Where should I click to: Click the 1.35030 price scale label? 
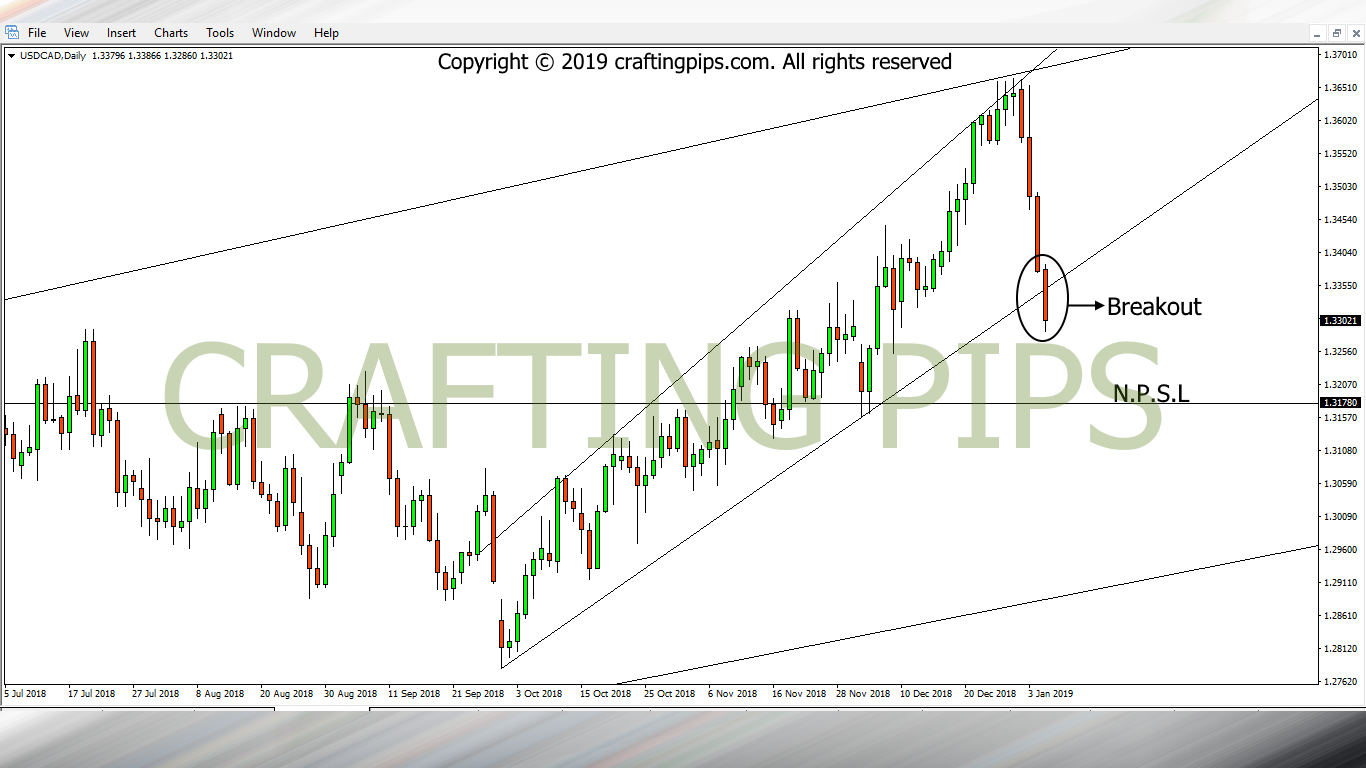[x=1338, y=187]
